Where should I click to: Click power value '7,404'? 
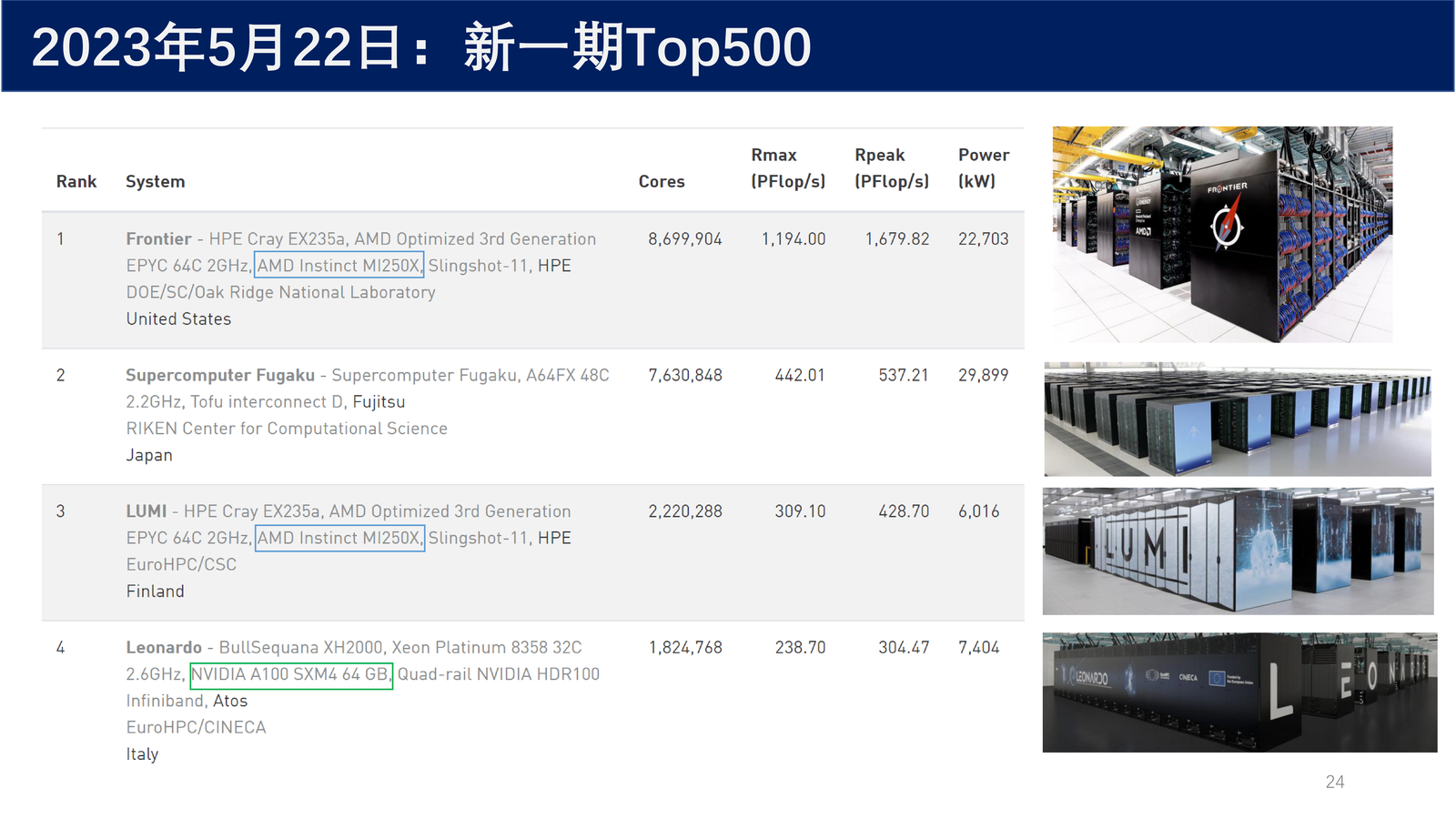(979, 648)
